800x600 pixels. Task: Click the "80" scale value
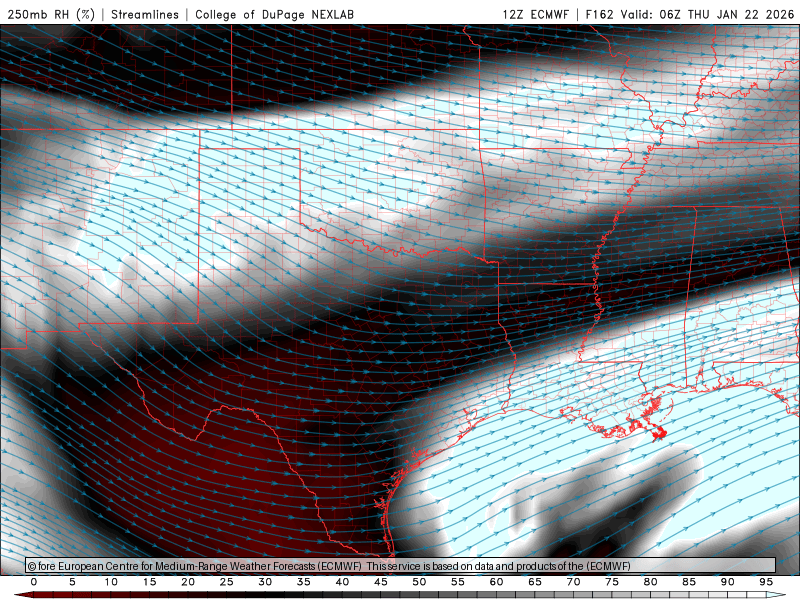(x=650, y=582)
